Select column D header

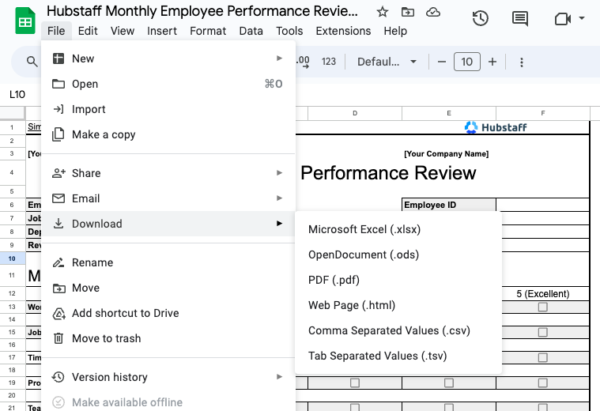point(355,113)
